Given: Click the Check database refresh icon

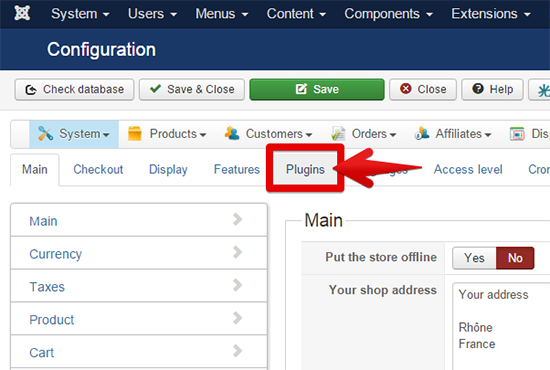Looking at the screenshot, I should pos(31,90).
